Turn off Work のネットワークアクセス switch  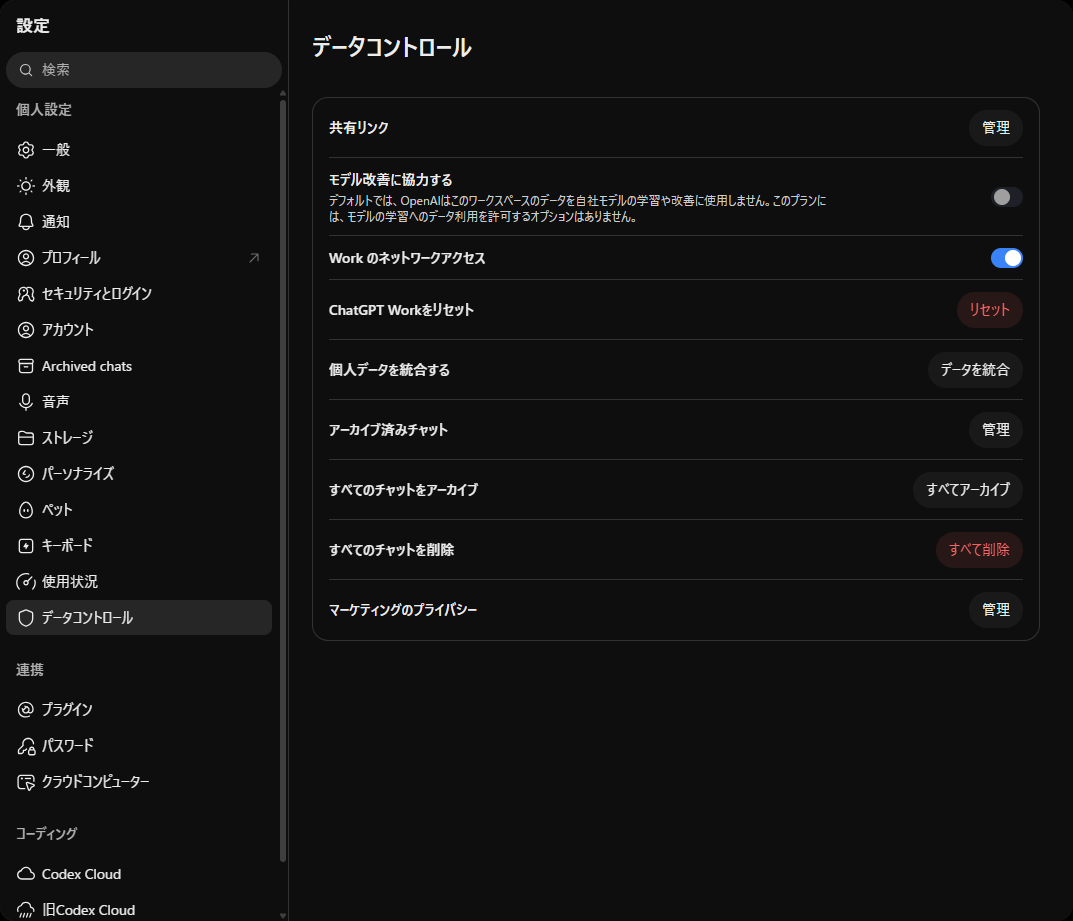(x=1007, y=258)
